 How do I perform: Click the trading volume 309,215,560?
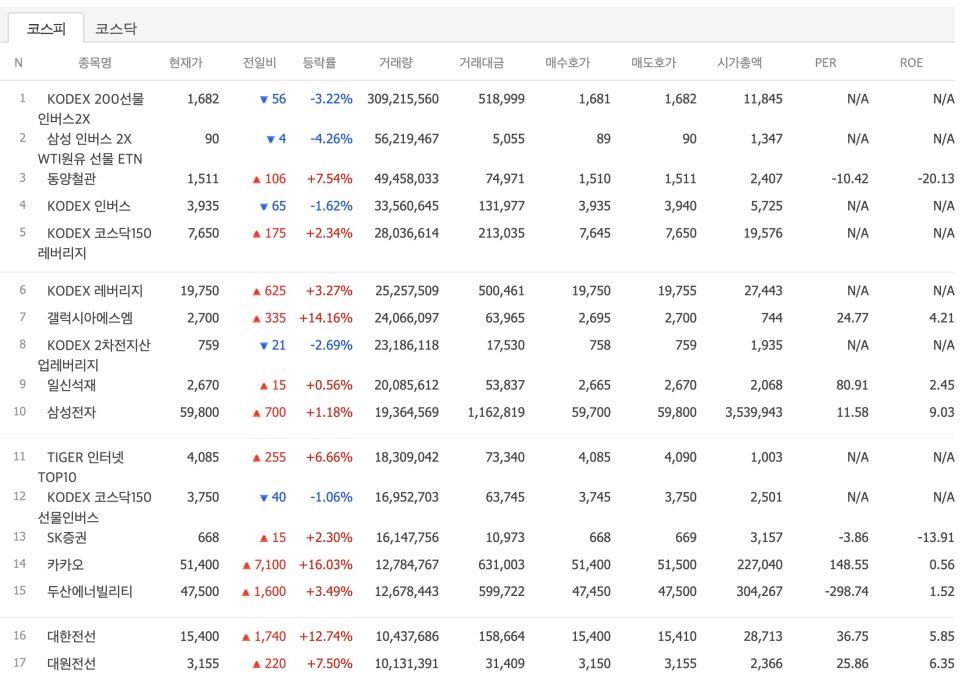[403, 99]
